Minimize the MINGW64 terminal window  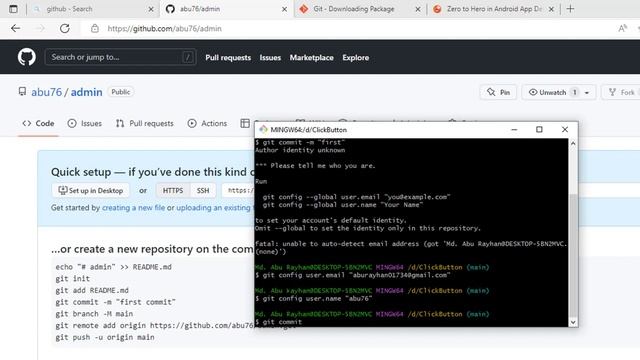click(x=514, y=129)
